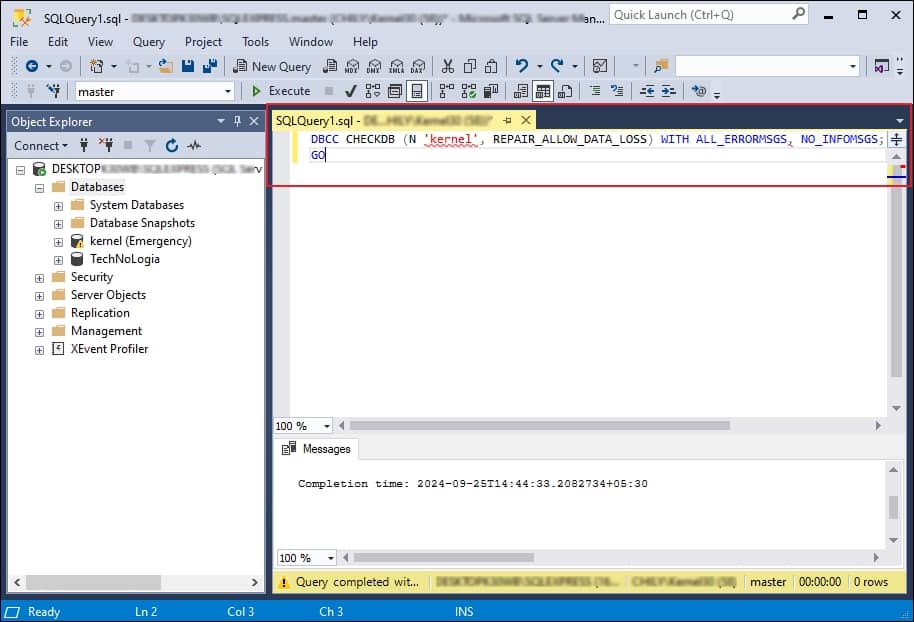Open the Connect dropdown in Object Explorer

pos(41,146)
